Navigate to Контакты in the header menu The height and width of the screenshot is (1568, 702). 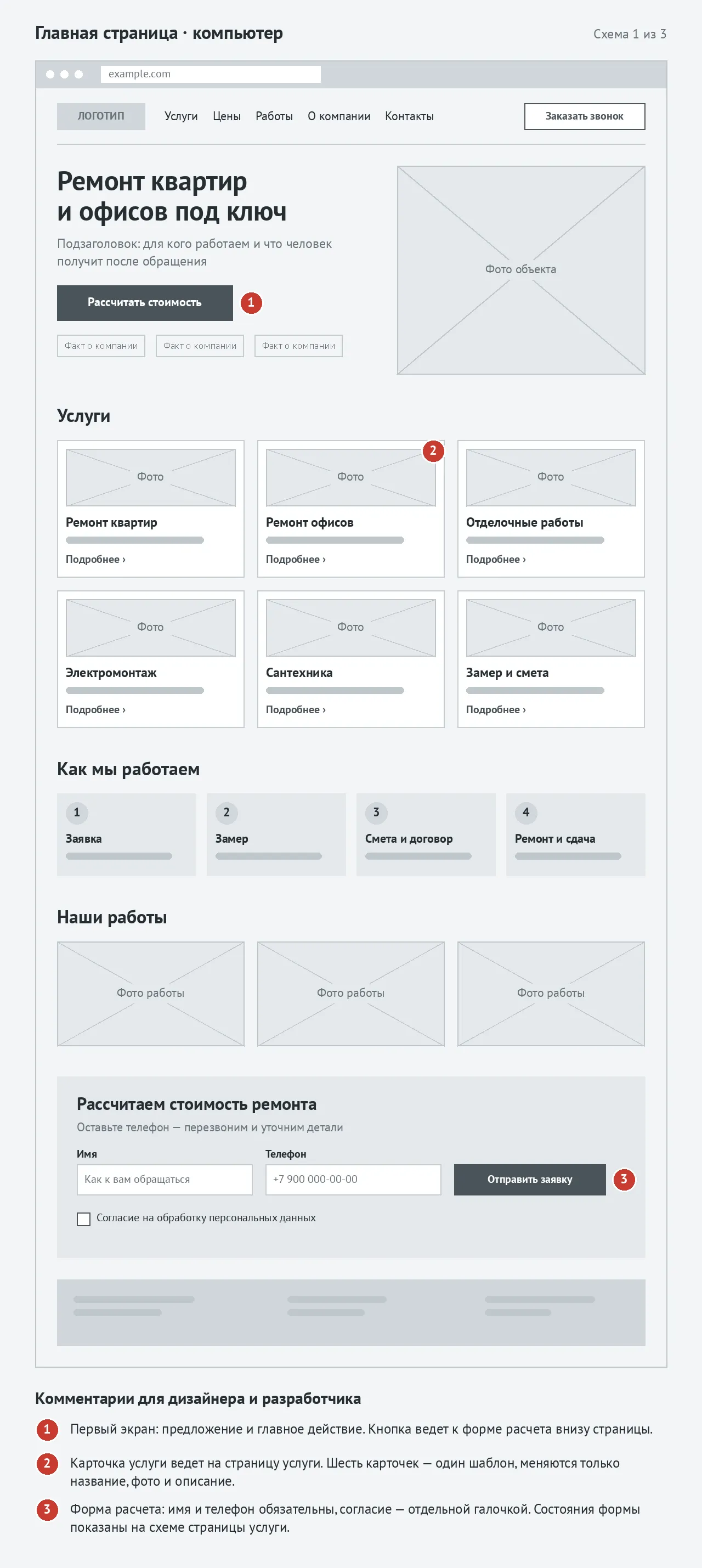tap(409, 116)
